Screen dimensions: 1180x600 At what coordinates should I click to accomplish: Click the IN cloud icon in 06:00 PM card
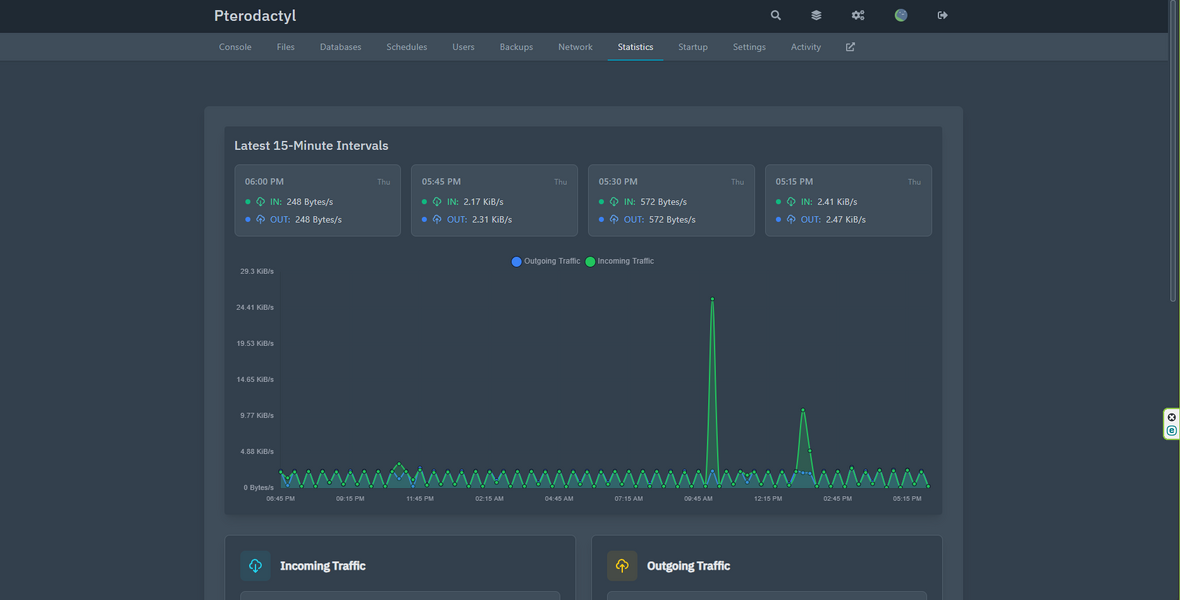(260, 202)
